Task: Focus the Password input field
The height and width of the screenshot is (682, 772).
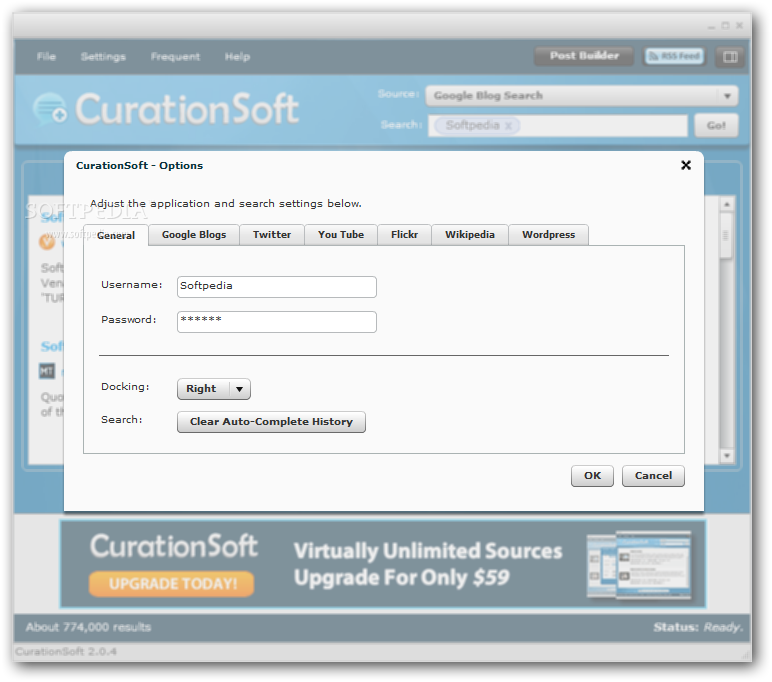Action: [277, 322]
